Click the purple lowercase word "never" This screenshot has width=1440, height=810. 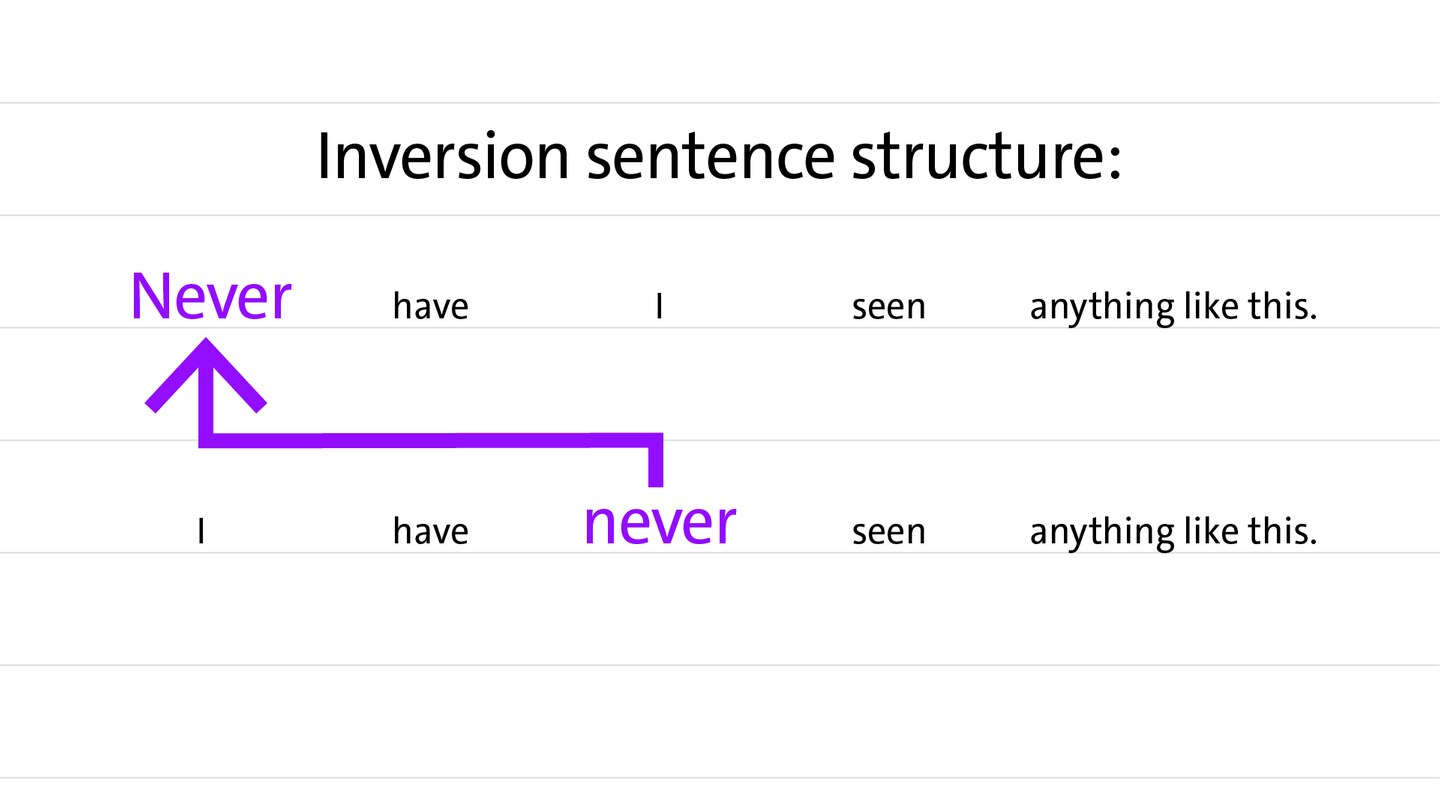pyautogui.click(x=659, y=522)
